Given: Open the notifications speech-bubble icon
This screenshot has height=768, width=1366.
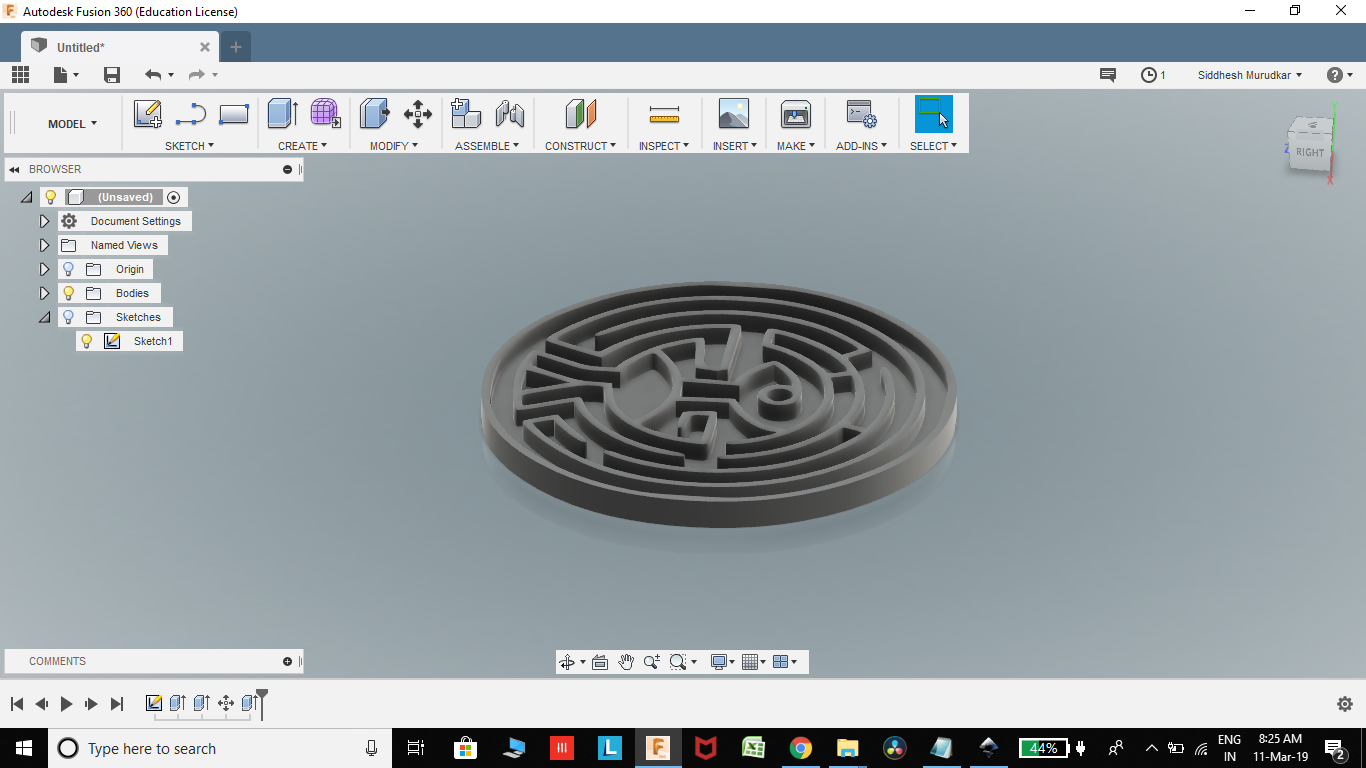Looking at the screenshot, I should (x=1108, y=75).
